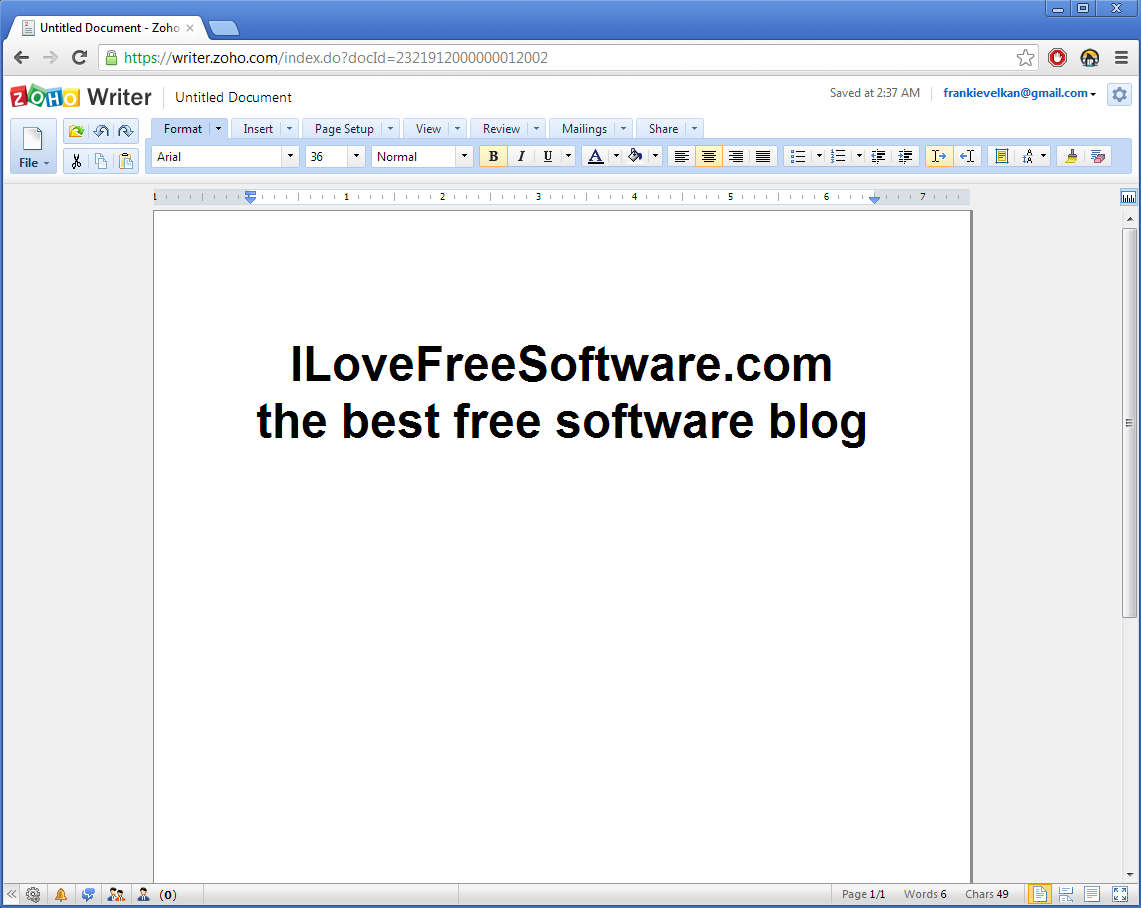Click the format painter brush icon
The height and width of the screenshot is (908, 1141).
click(x=1071, y=156)
